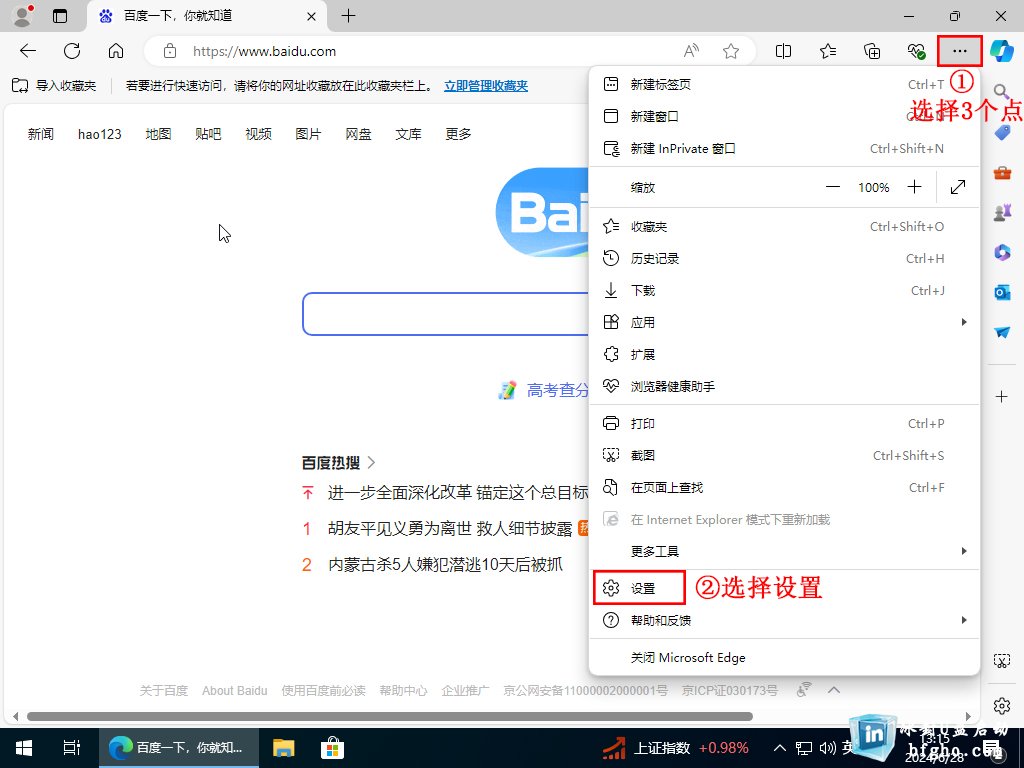This screenshot has height=768, width=1024.
Task: Zoom in with the plus button
Action: click(x=914, y=187)
